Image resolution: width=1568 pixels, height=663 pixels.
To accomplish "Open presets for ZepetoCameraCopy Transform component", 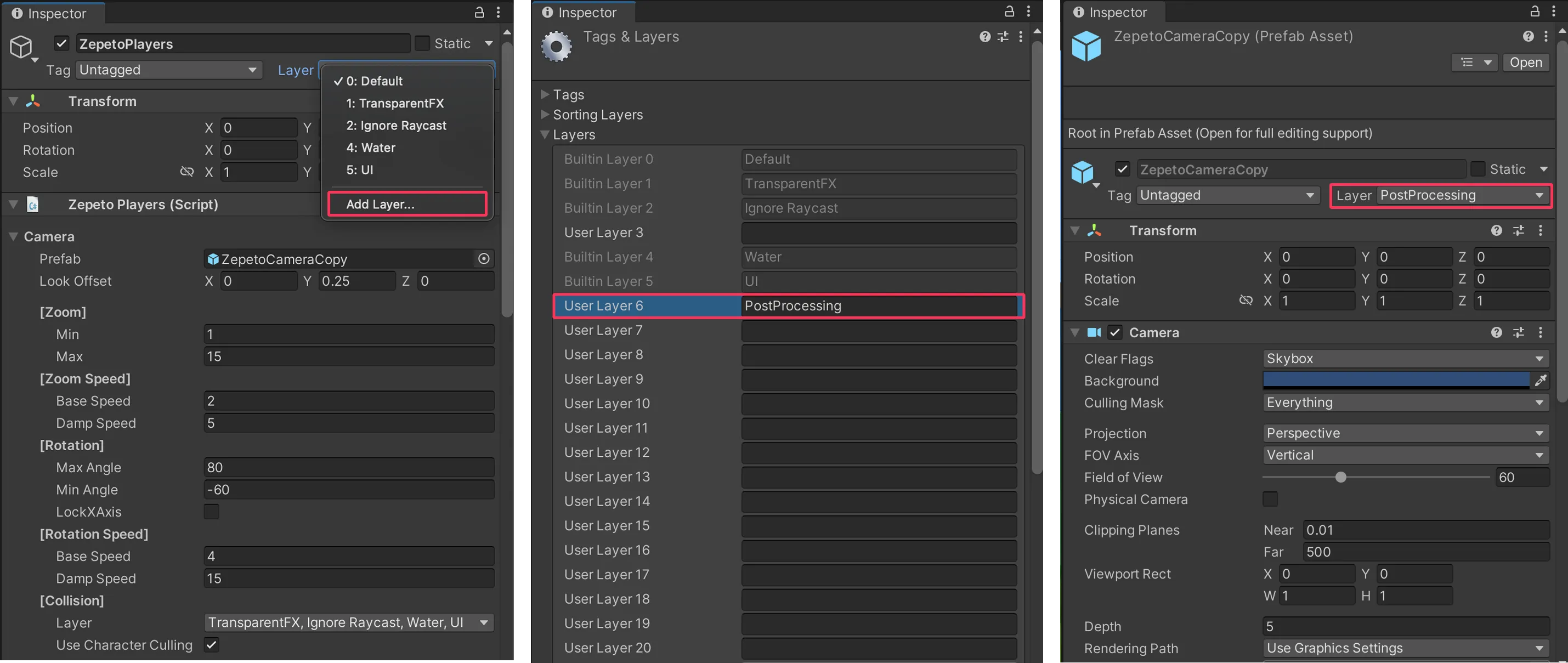I will coord(1519,230).
